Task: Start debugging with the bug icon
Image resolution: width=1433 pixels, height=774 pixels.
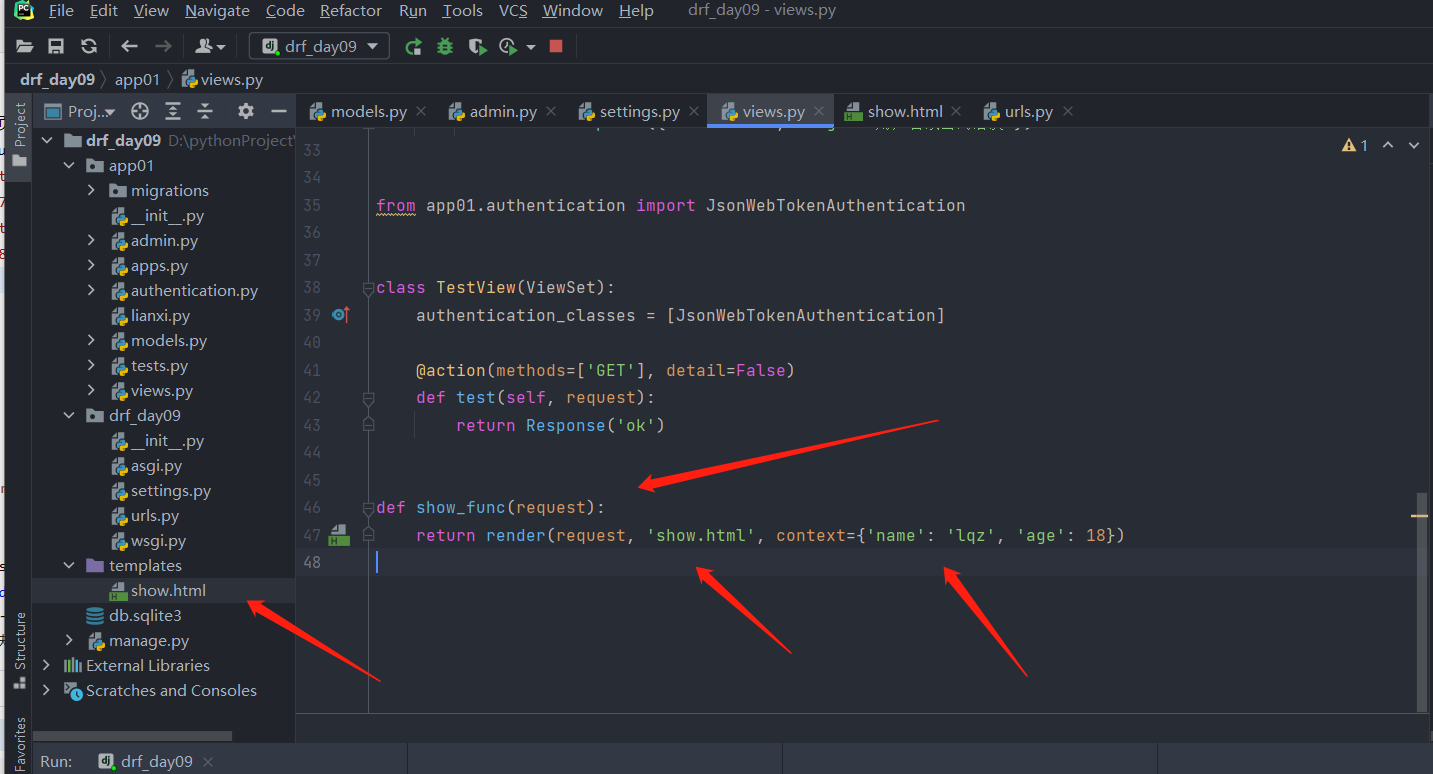Action: coord(445,46)
